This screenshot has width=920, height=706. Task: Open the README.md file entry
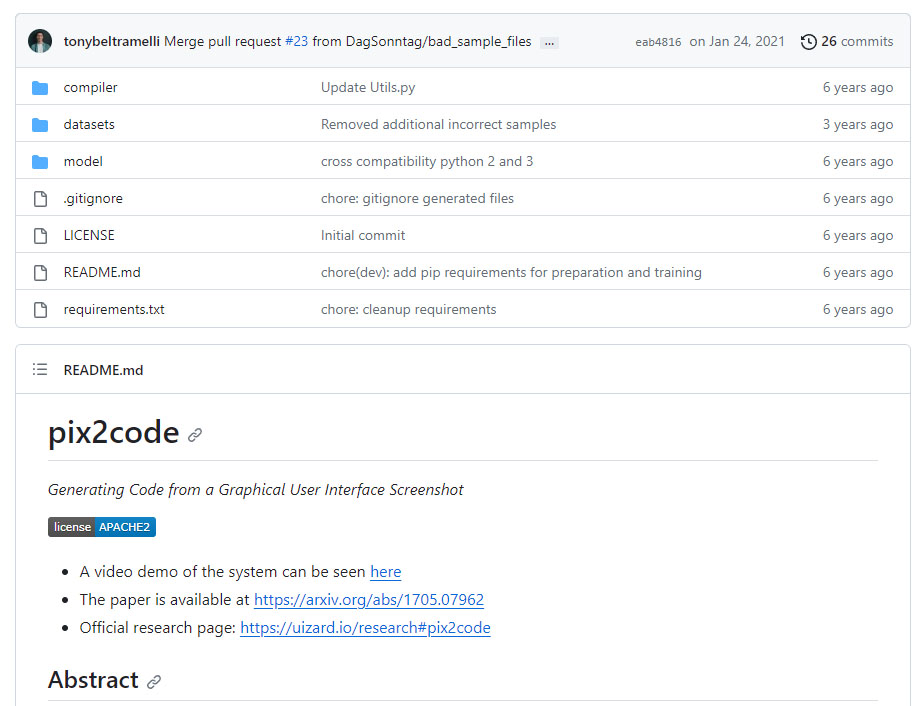[x=101, y=272]
